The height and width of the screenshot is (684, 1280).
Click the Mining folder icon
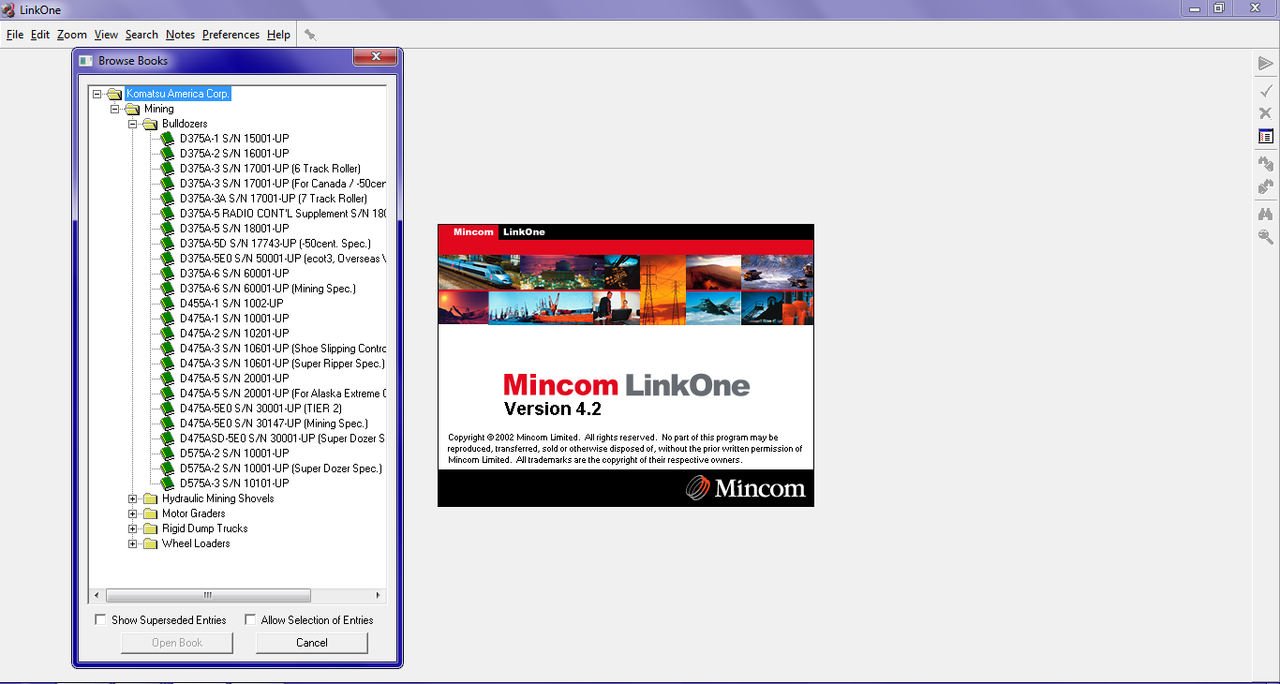tap(132, 109)
